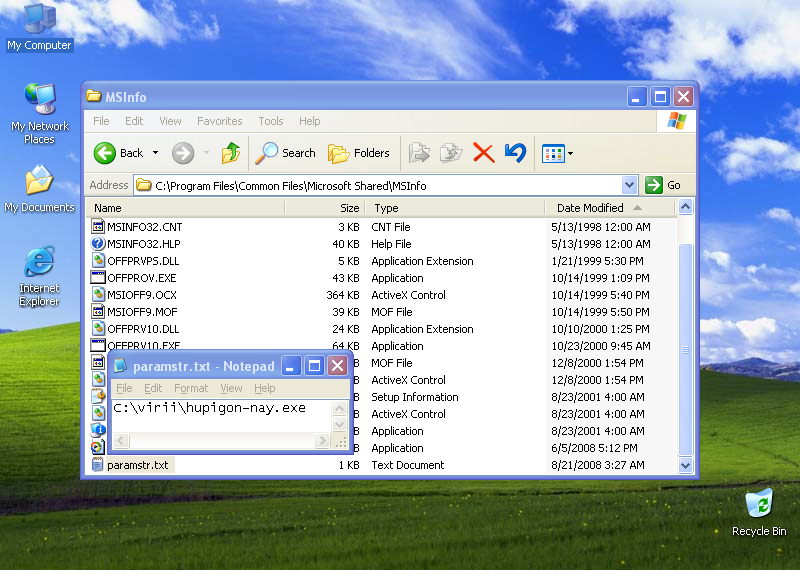The image size is (800, 570).
Task: Sort by Type column header
Action: pos(455,208)
